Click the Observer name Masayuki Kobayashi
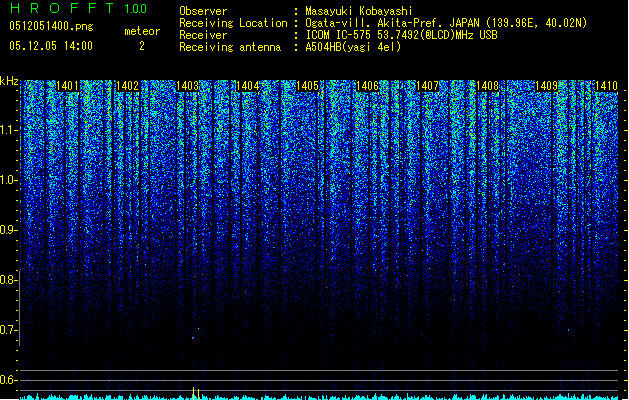Screen dimensions: 629x400 coord(359,11)
